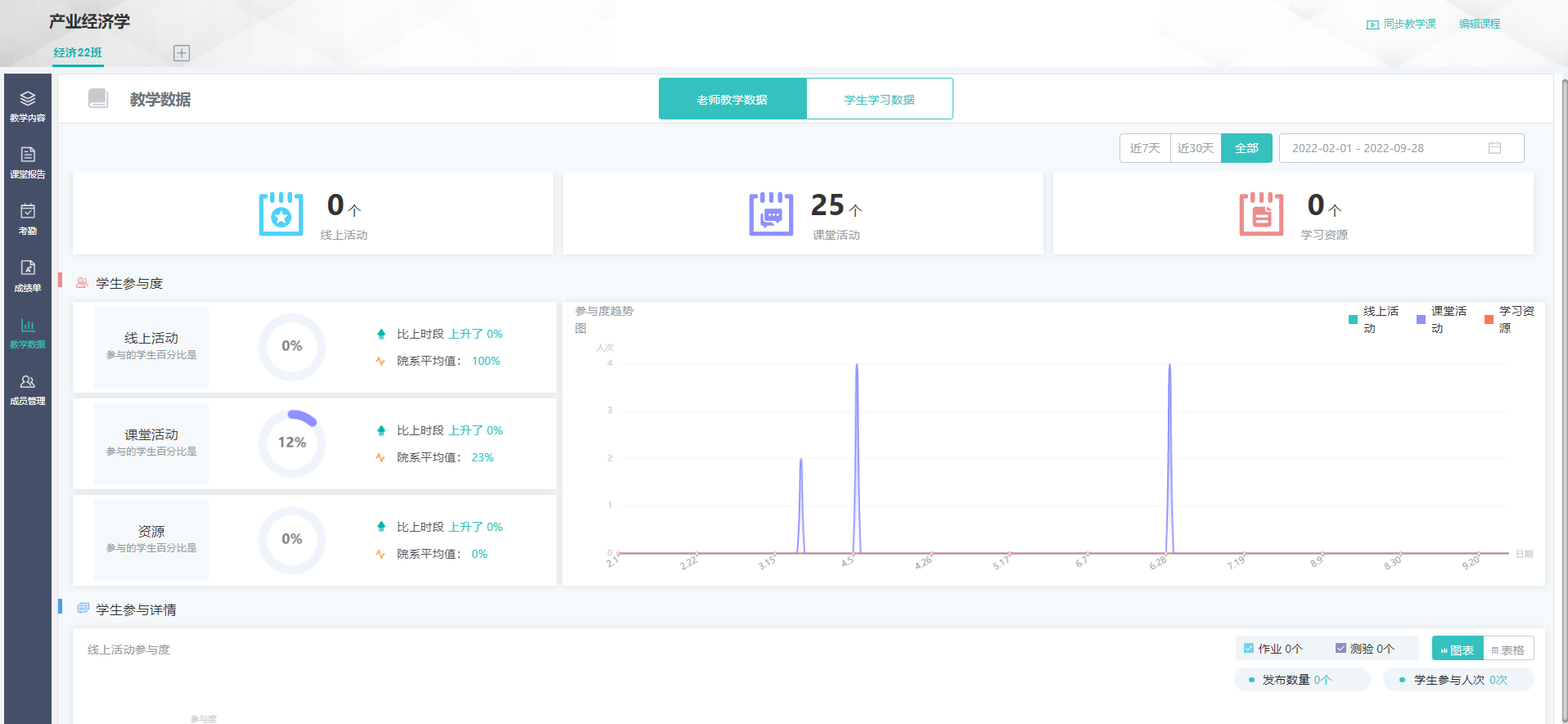Open 成员管理 sidebar icon
This screenshot has width=1568, height=724.
click(28, 389)
